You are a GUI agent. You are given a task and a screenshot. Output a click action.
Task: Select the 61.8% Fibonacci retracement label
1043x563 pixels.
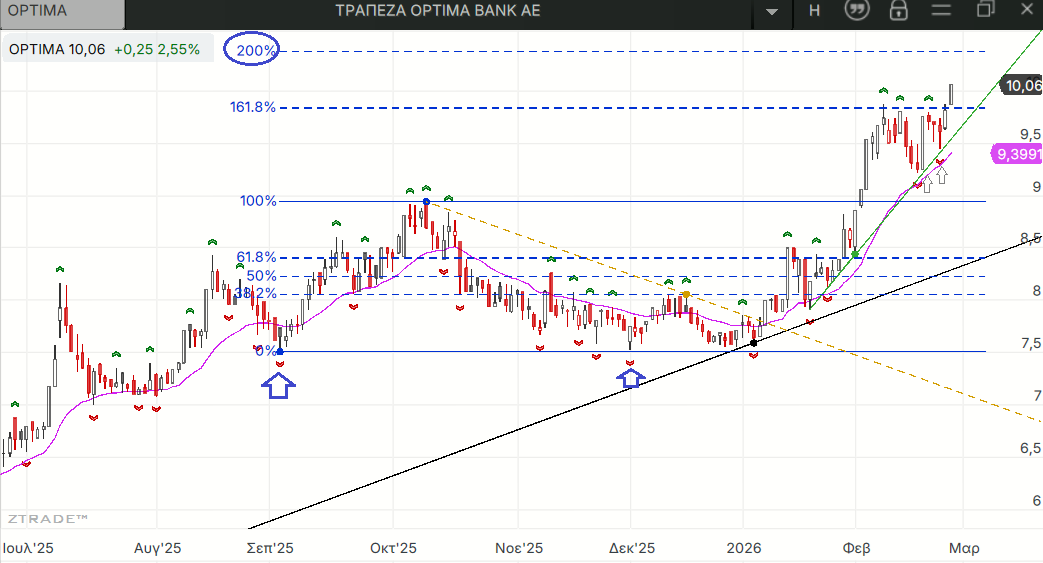click(256, 257)
